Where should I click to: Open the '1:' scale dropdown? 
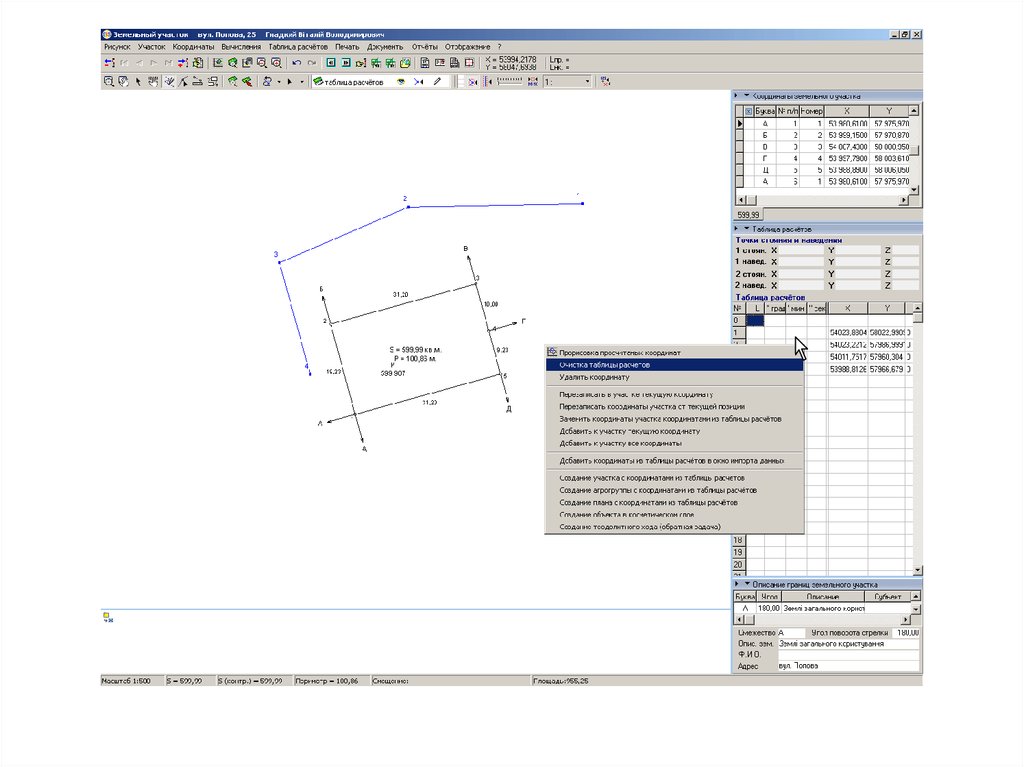point(587,82)
